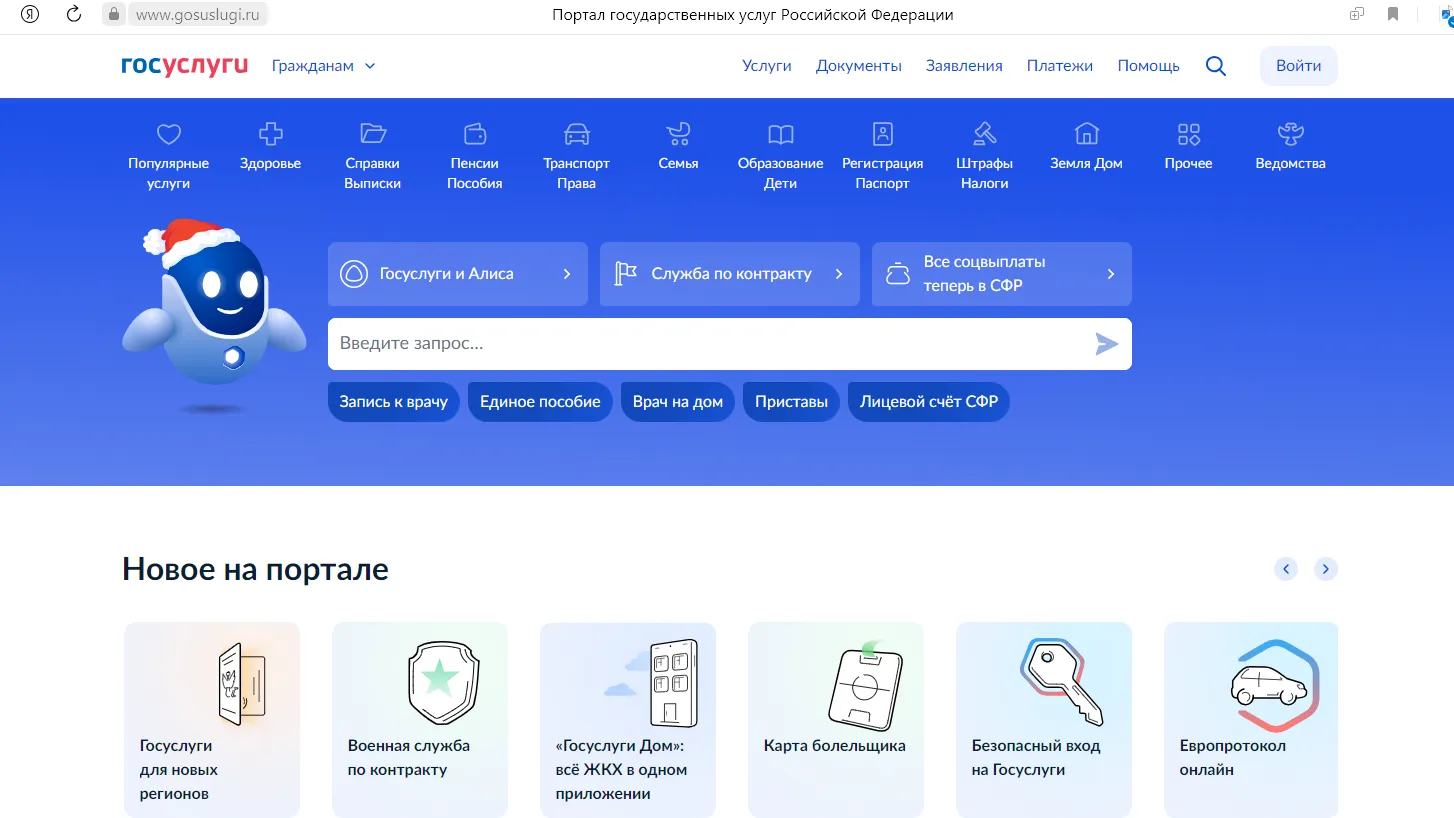Expand the Гражданам dropdown
The height and width of the screenshot is (818, 1454).
point(323,66)
